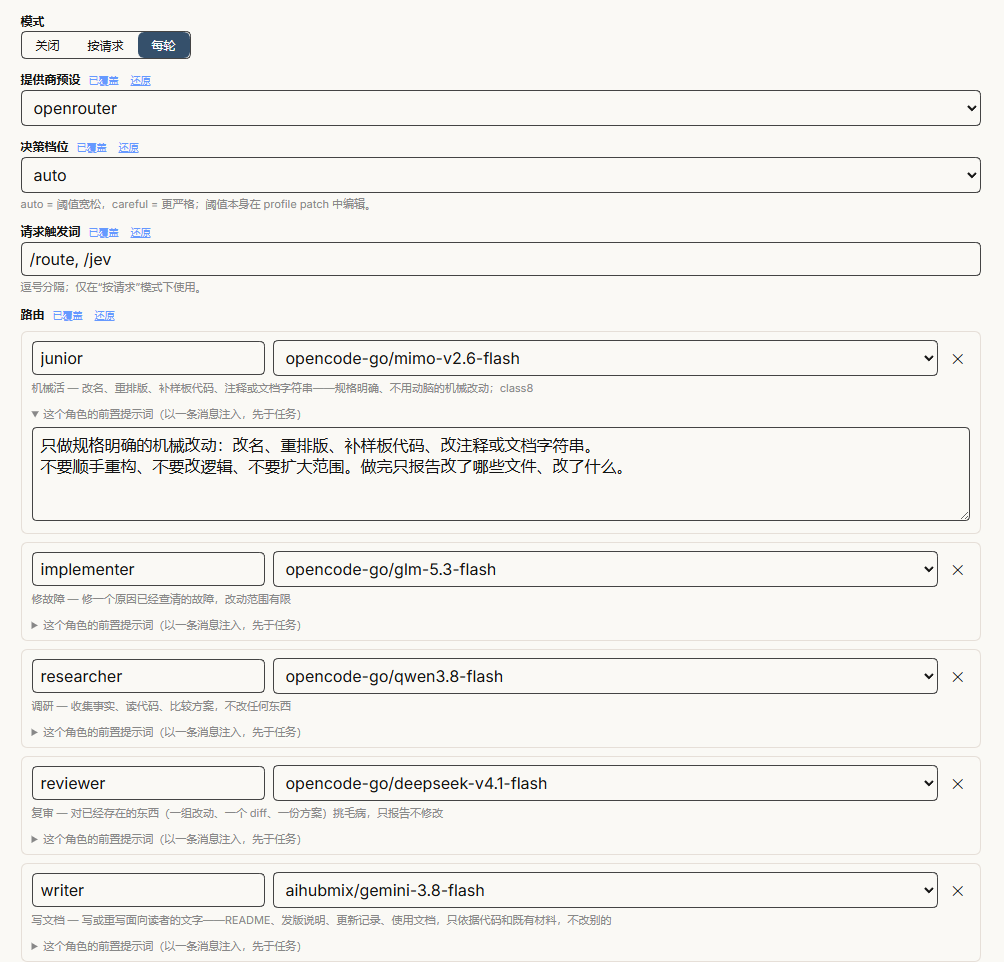
Task: Open implementer model dropdown glm-5.3-flash
Action: (605, 569)
